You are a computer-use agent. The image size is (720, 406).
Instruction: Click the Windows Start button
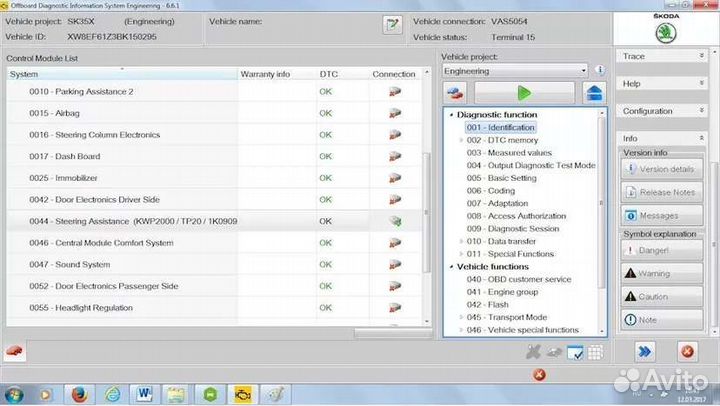14,395
